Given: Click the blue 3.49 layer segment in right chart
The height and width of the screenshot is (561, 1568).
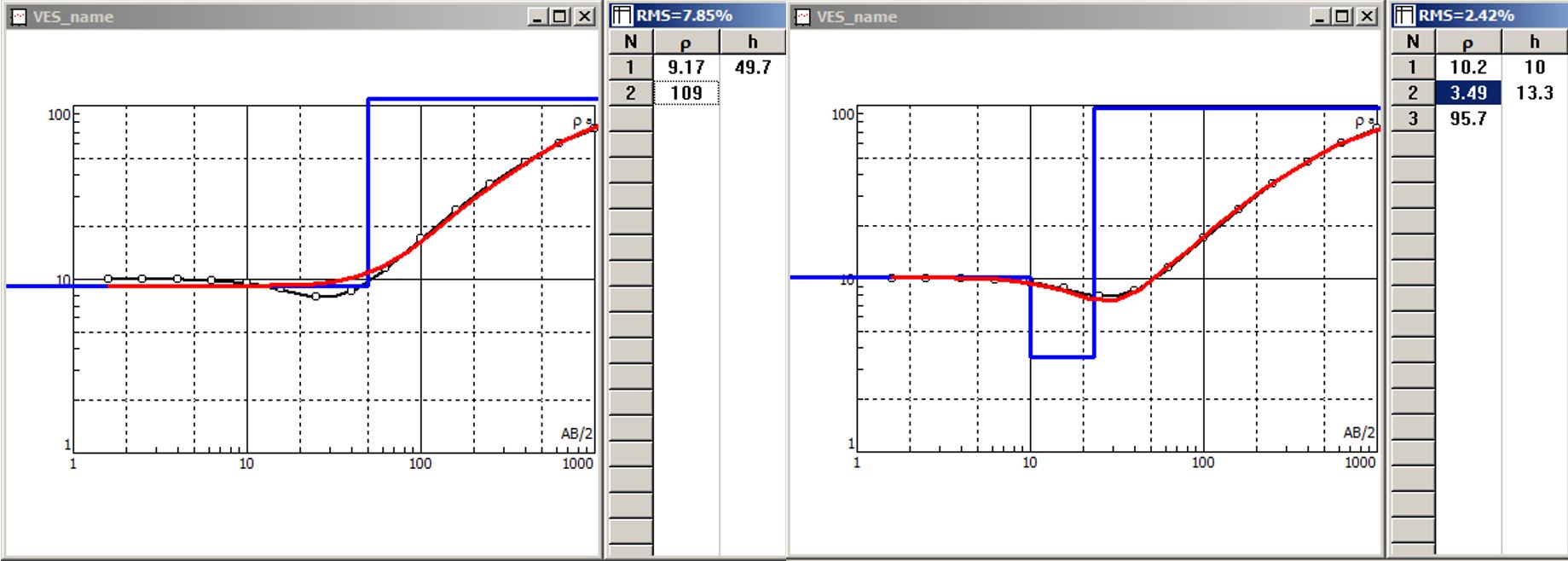Looking at the screenshot, I should pyautogui.click(x=1062, y=356).
